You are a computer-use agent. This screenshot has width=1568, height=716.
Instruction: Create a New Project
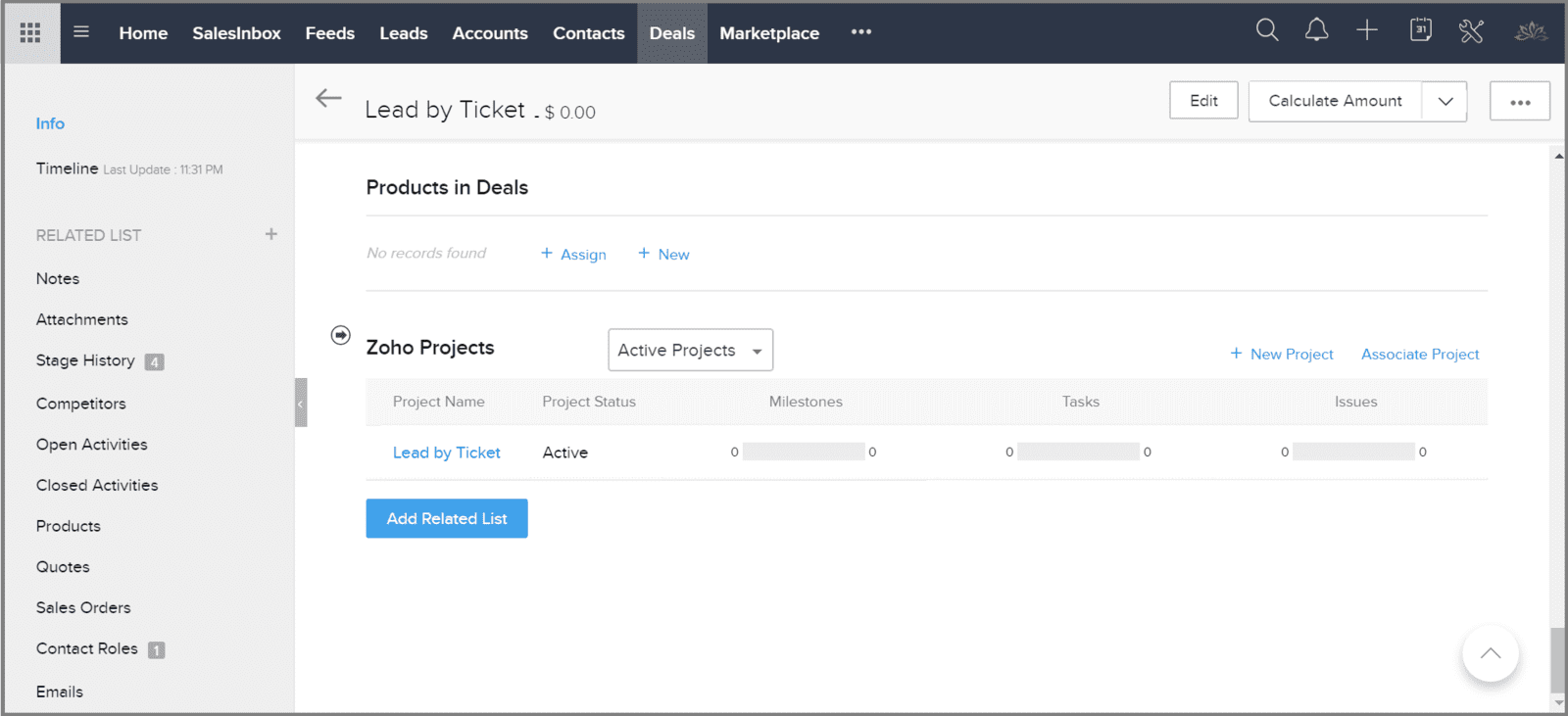point(1282,354)
